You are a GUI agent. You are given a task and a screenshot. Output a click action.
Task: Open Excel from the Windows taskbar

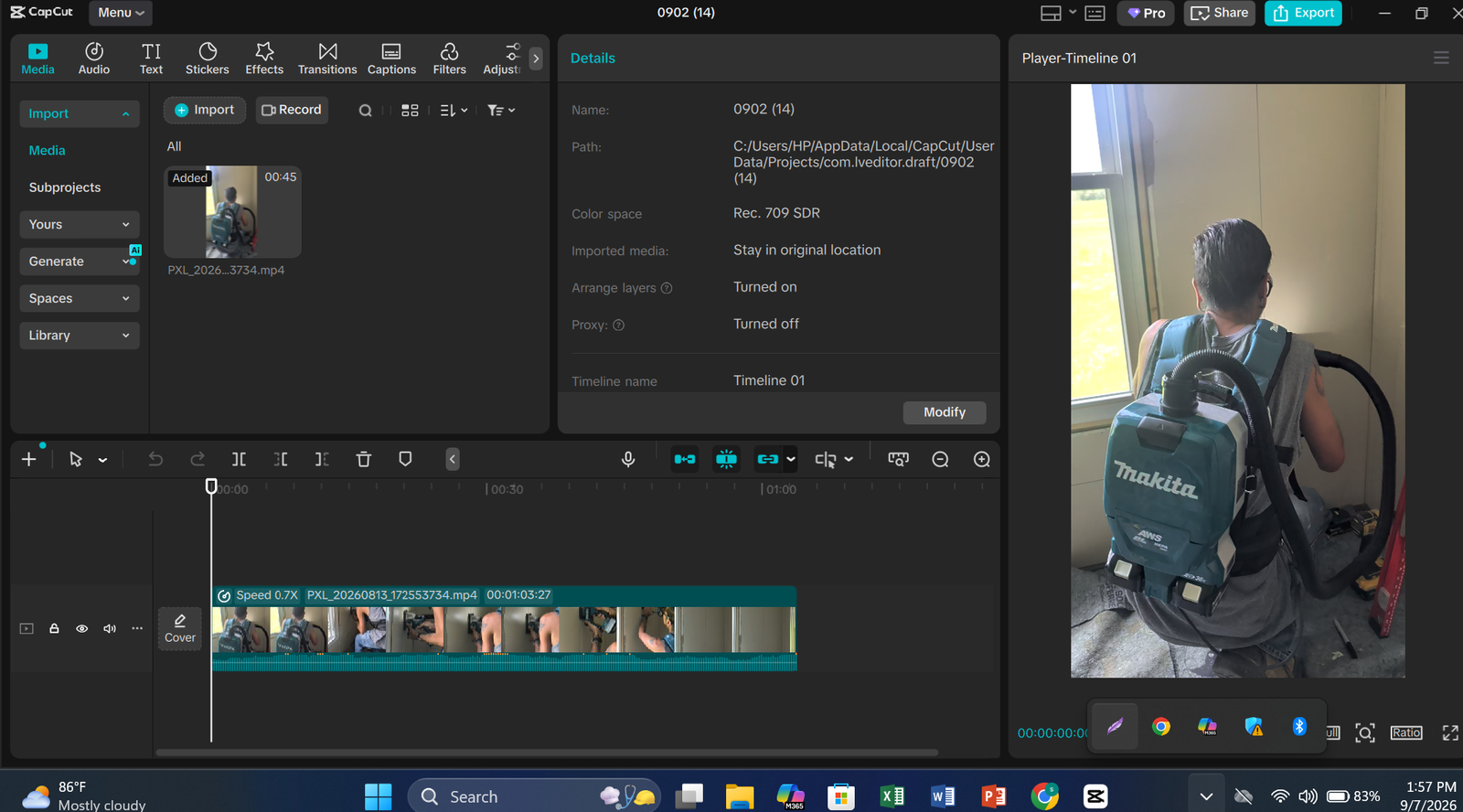pyautogui.click(x=892, y=796)
